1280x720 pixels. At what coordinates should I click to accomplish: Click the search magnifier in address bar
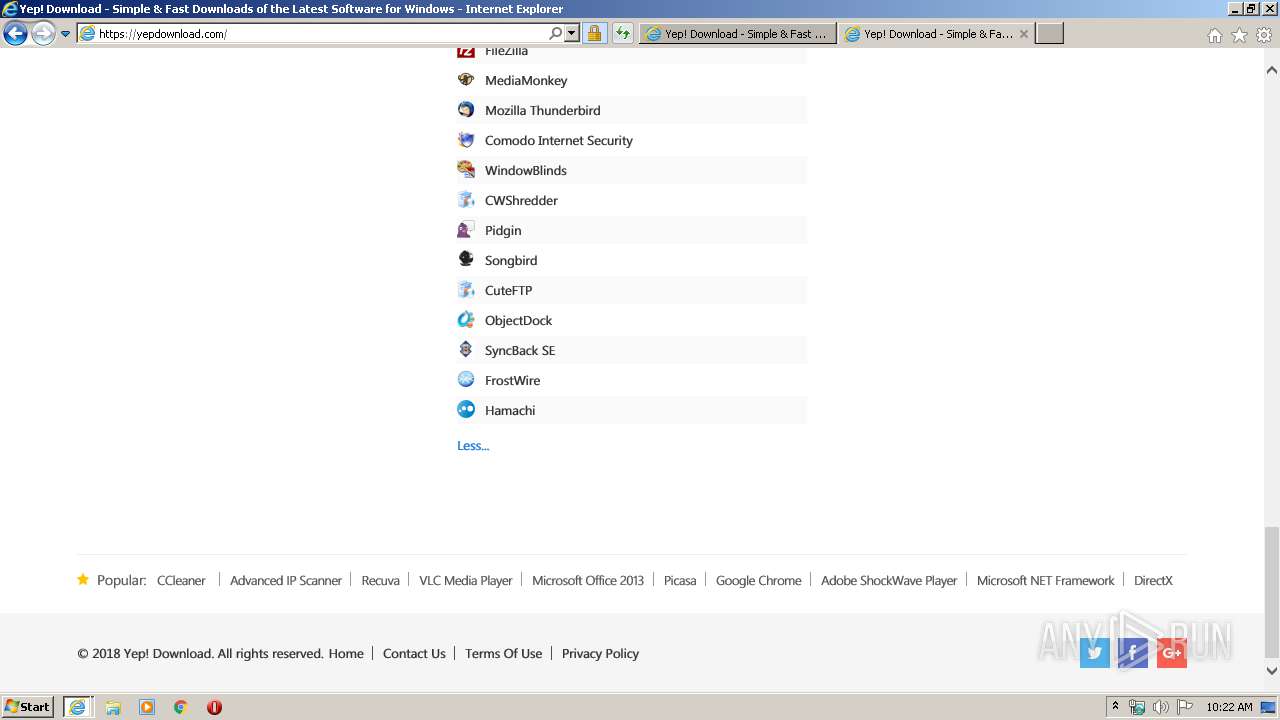click(556, 33)
